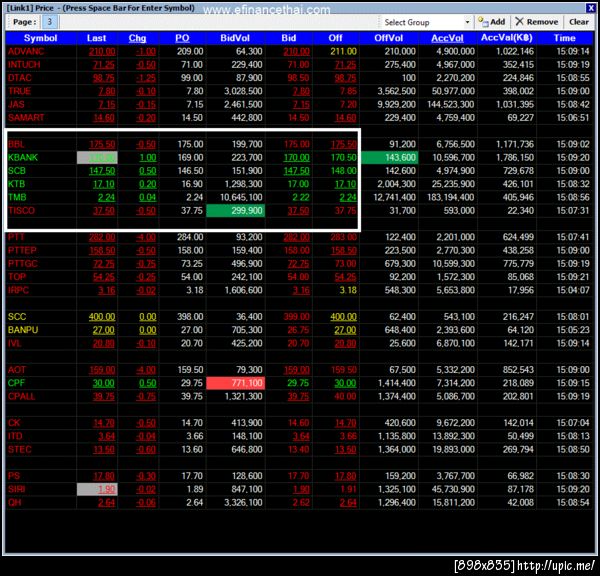
Task: Click ADVANC change value -1.00
Action: (x=146, y=51)
